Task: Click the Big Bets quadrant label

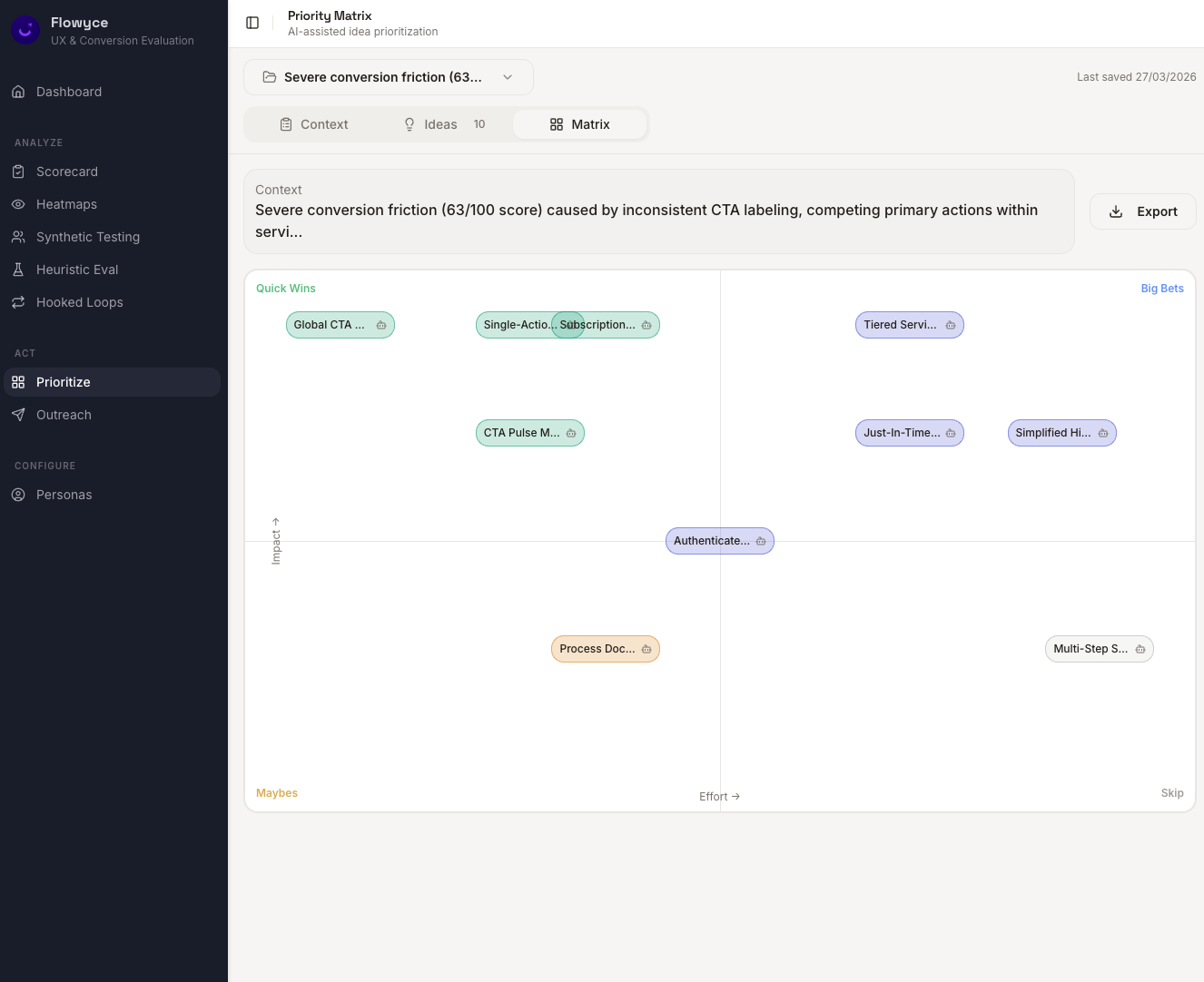Action: [x=1162, y=289]
